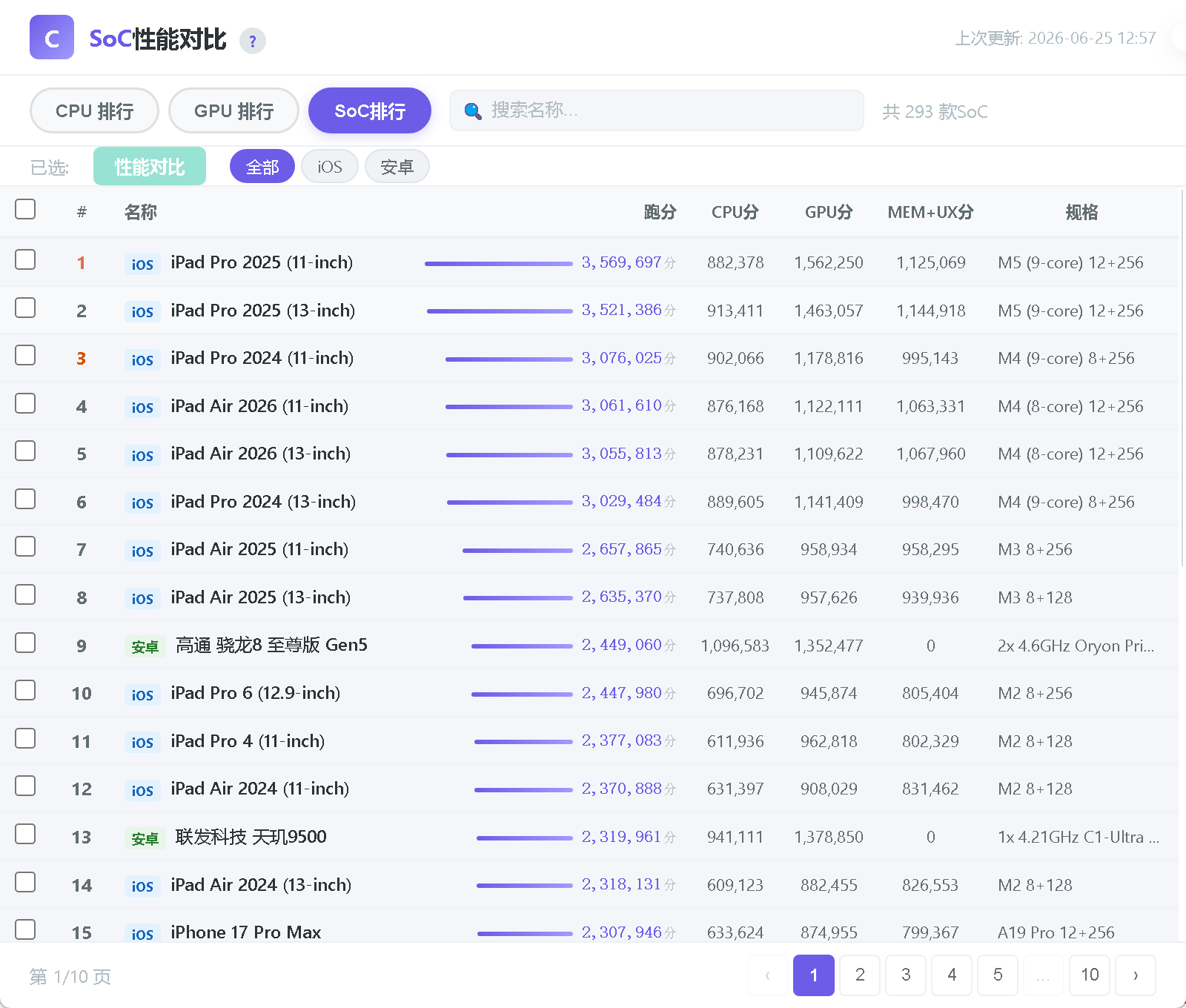Viewport: 1186px width, 1008px height.
Task: Click the 名称 column header
Action: coord(141,212)
